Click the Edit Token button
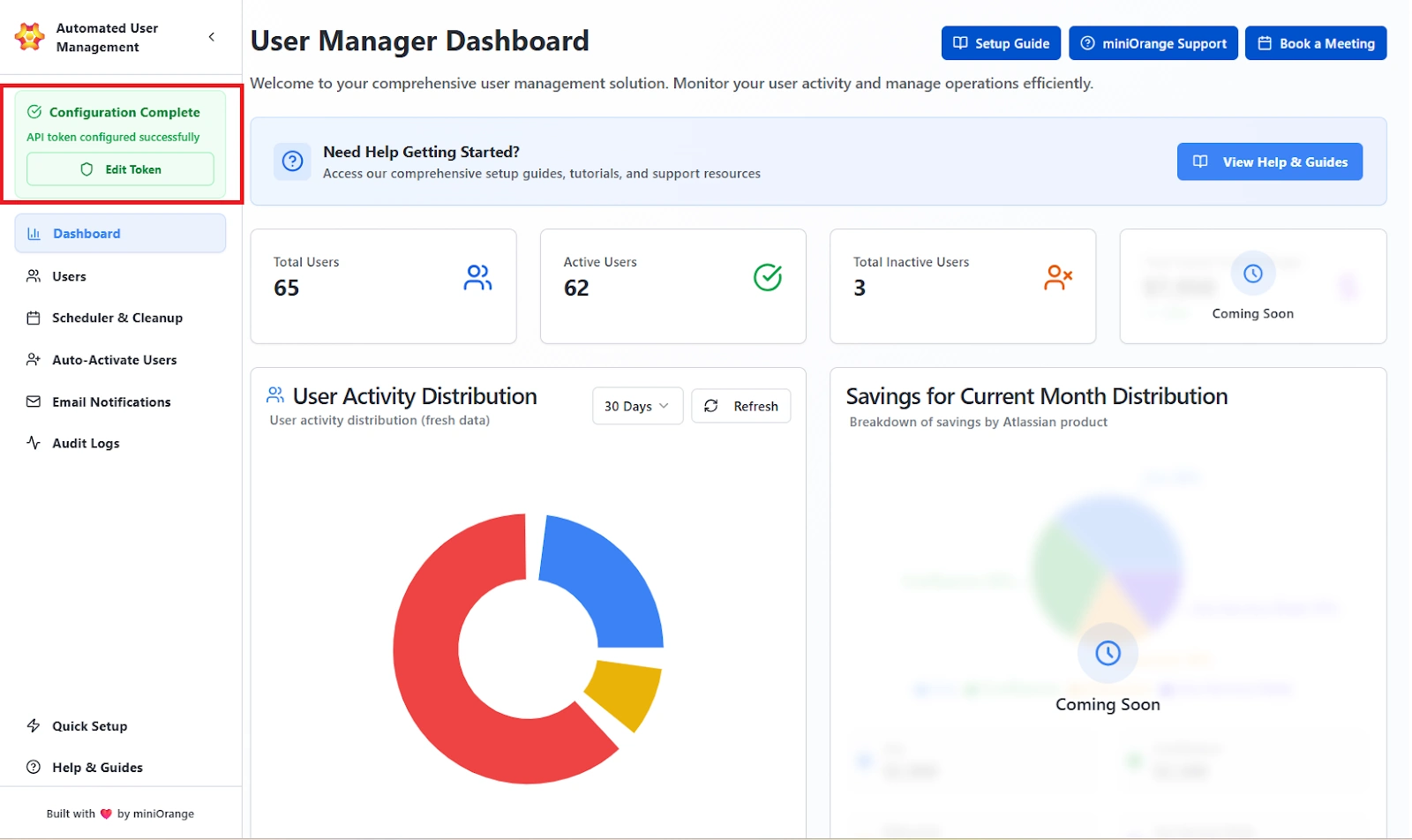 coord(120,169)
